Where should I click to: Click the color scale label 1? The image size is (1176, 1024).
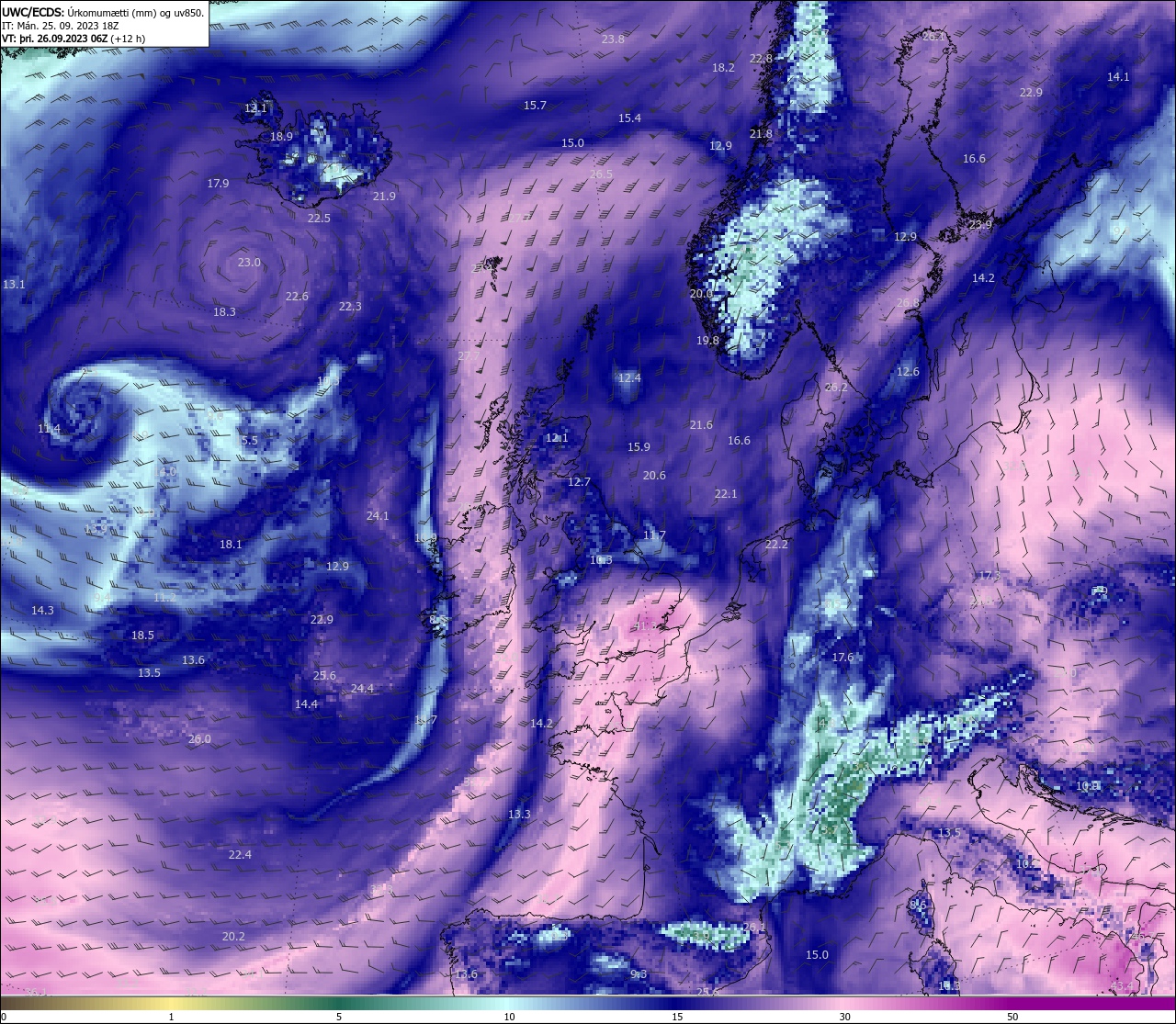point(171,1017)
